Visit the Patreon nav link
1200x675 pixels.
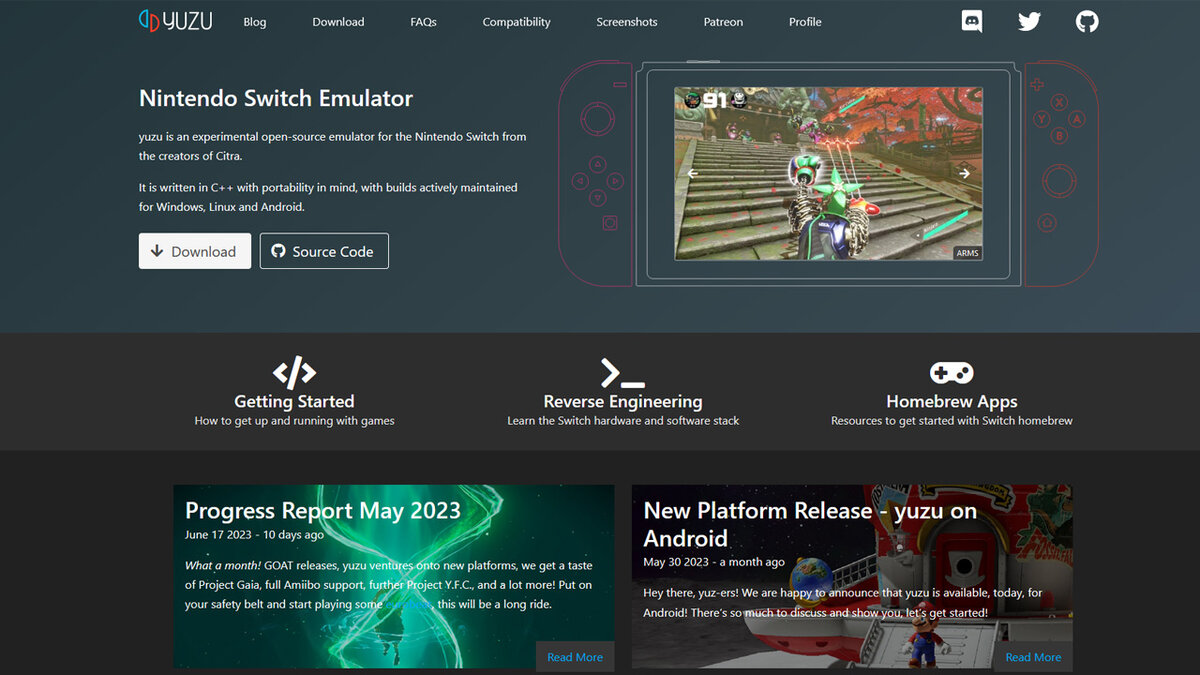pos(723,22)
